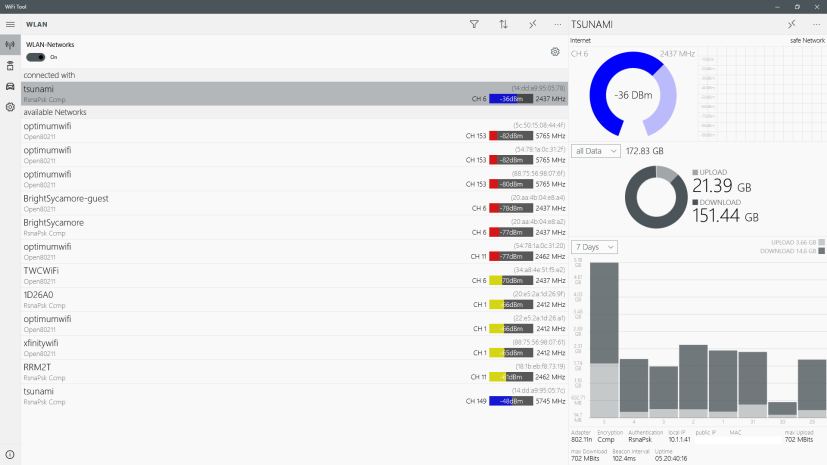Select the BrightSycamore RsnaPsk network
827x465 pixels.
click(x=294, y=227)
